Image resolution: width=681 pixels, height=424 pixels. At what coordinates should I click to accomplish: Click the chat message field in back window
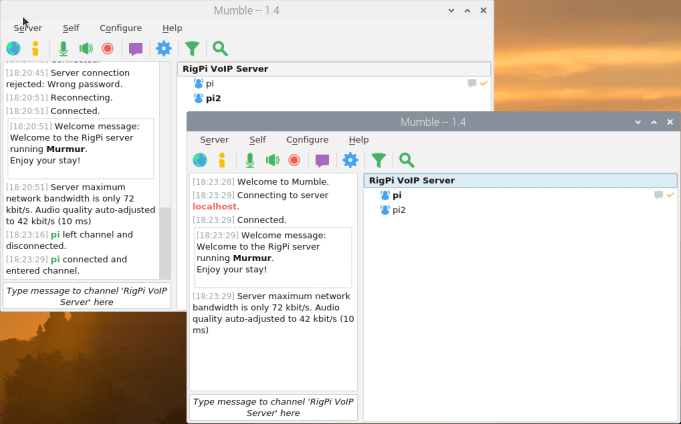[87, 296]
